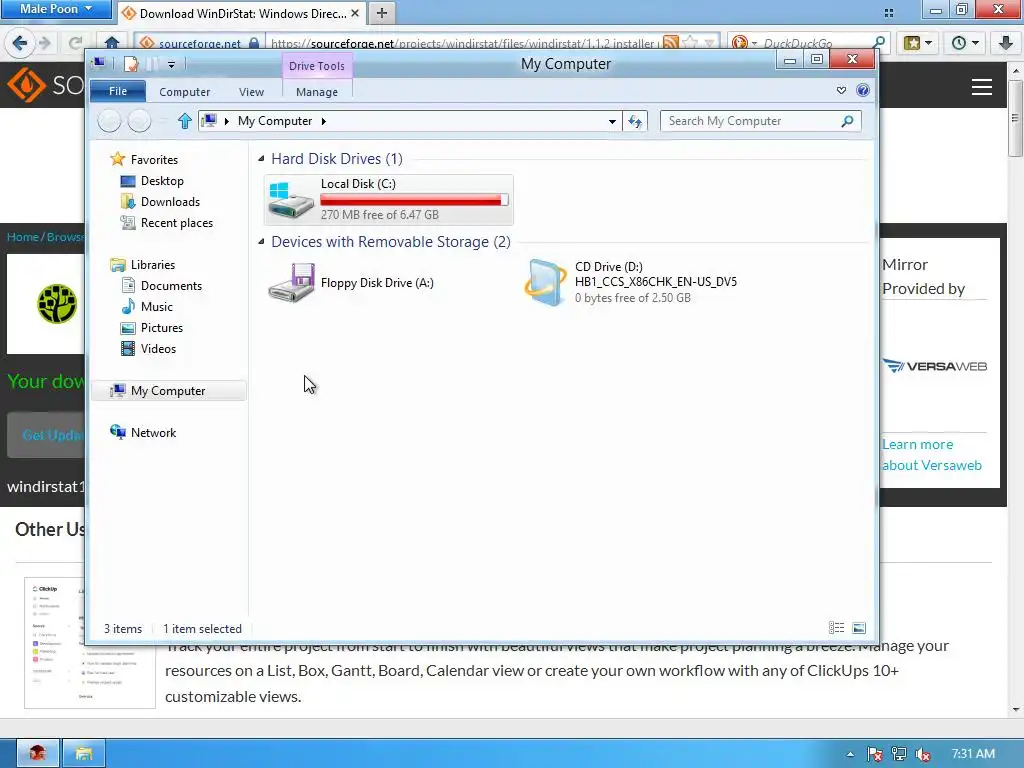
Task: Open SourceForge hamburger menu
Action: [982, 87]
